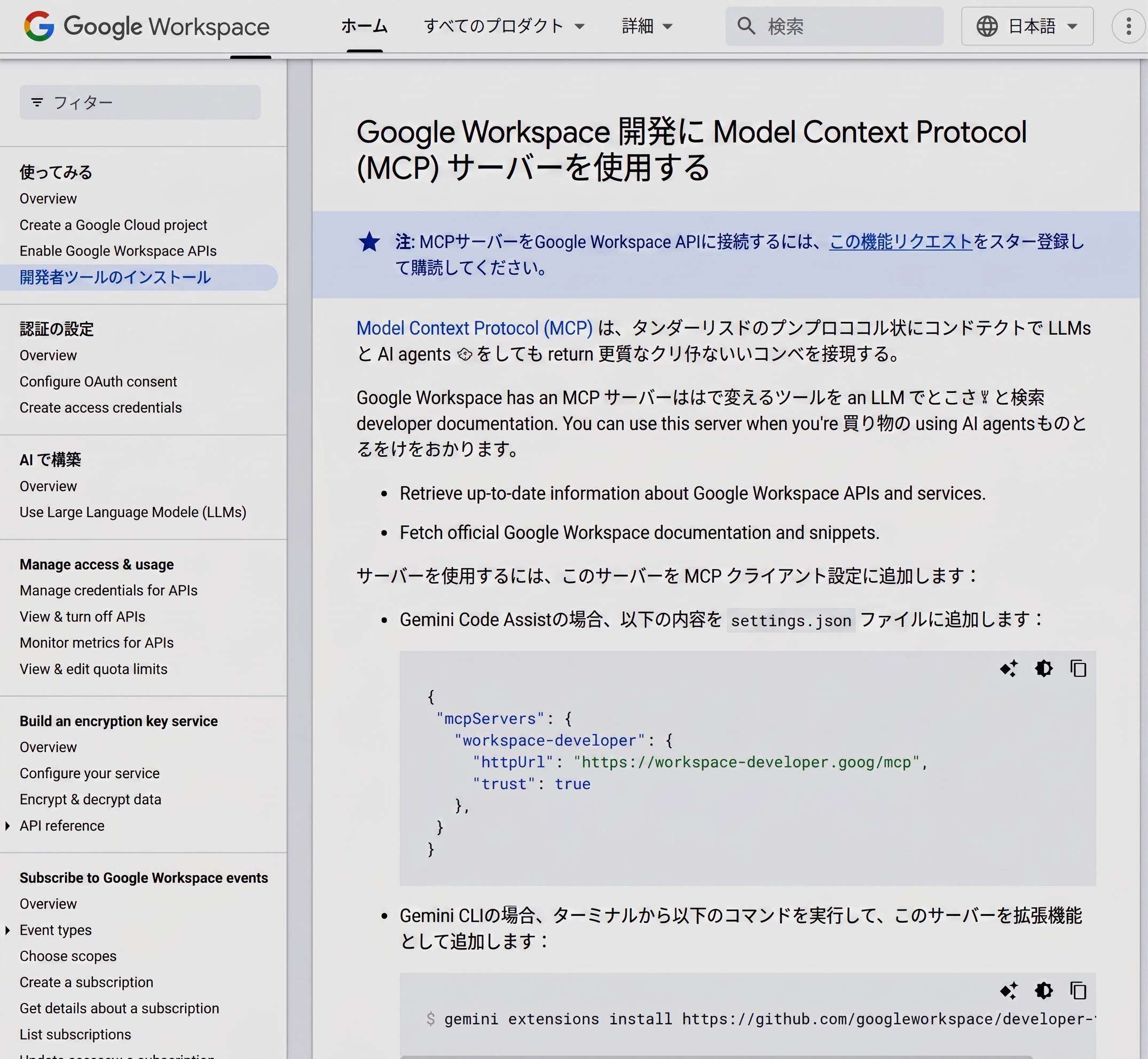The image size is (1148, 1059).
Task: Click the filter icon in the sidebar
Action: pyautogui.click(x=37, y=102)
